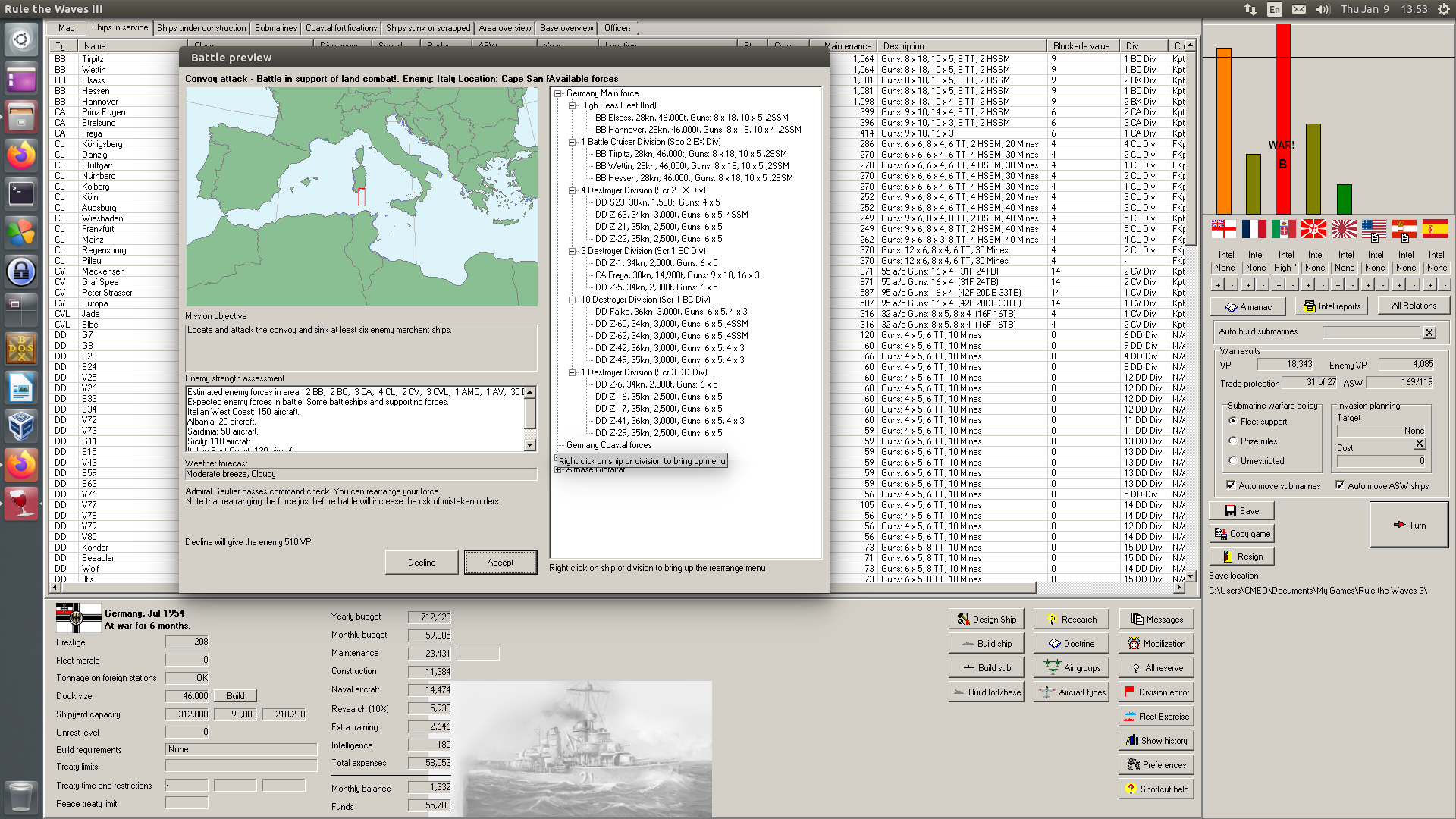The image size is (1456, 819).
Task: Click ship list horizontal scrollbar left arrow
Action: pos(55,588)
